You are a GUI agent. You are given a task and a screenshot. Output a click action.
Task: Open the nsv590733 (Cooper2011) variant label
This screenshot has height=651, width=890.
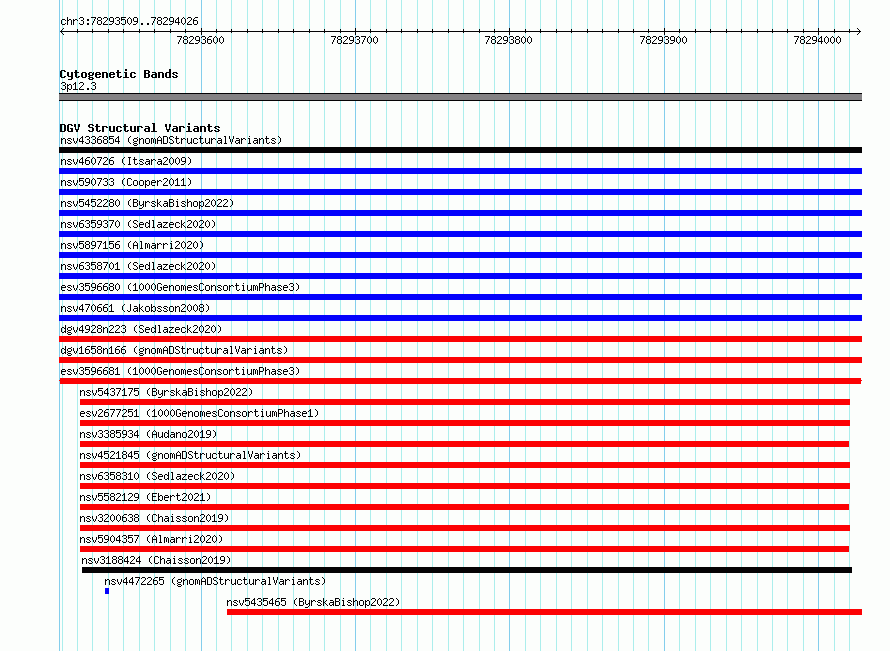126,182
